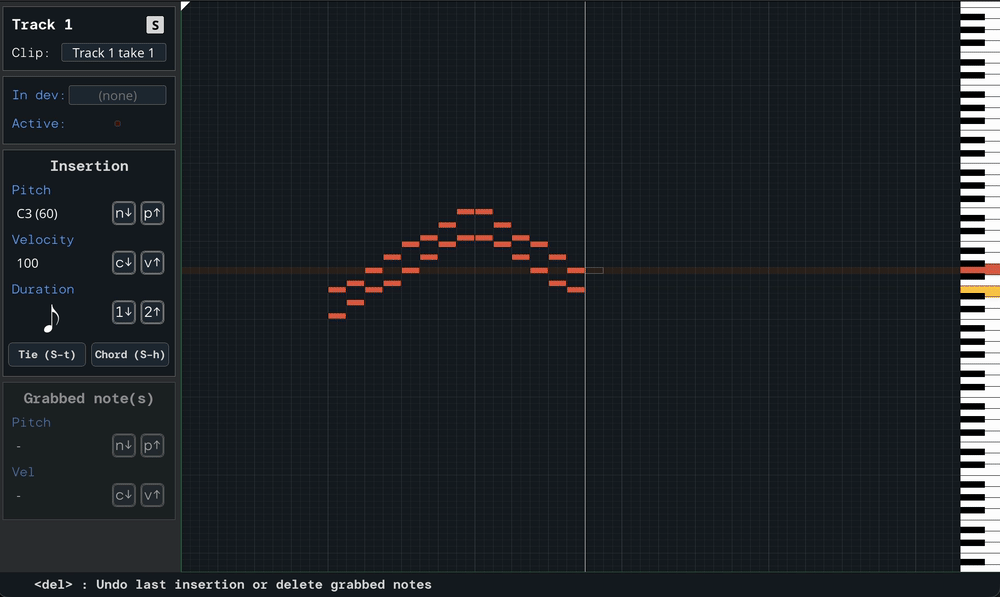Click the white corner marker at grid top-left
The image size is (1000, 597).
[185, 6]
